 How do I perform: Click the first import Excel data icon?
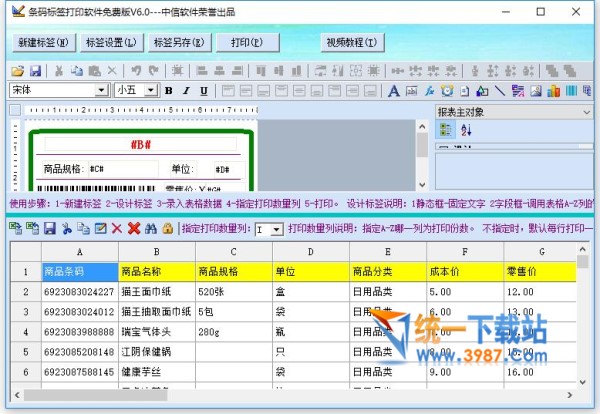tap(15, 228)
